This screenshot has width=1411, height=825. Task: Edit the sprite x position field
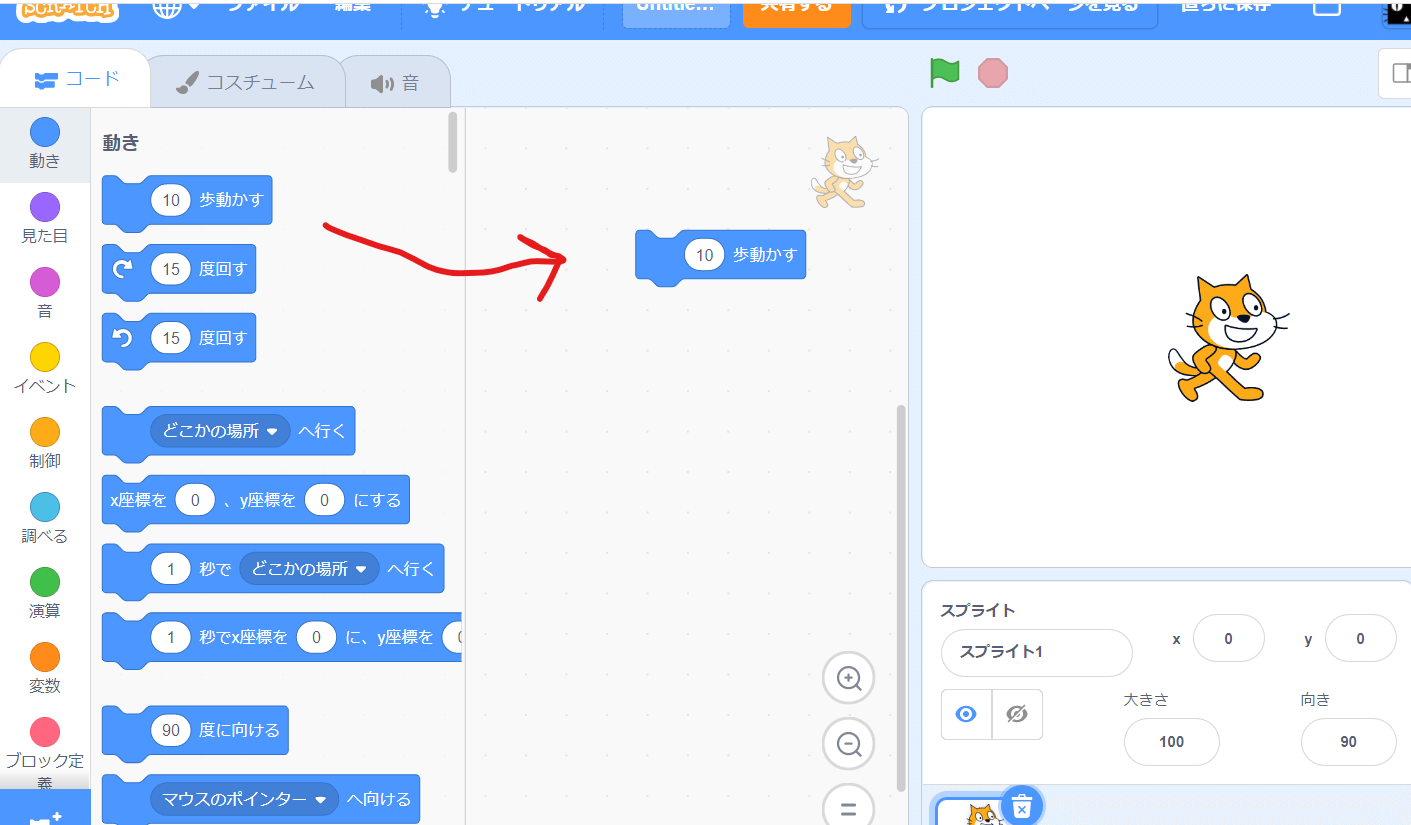[x=1228, y=638]
